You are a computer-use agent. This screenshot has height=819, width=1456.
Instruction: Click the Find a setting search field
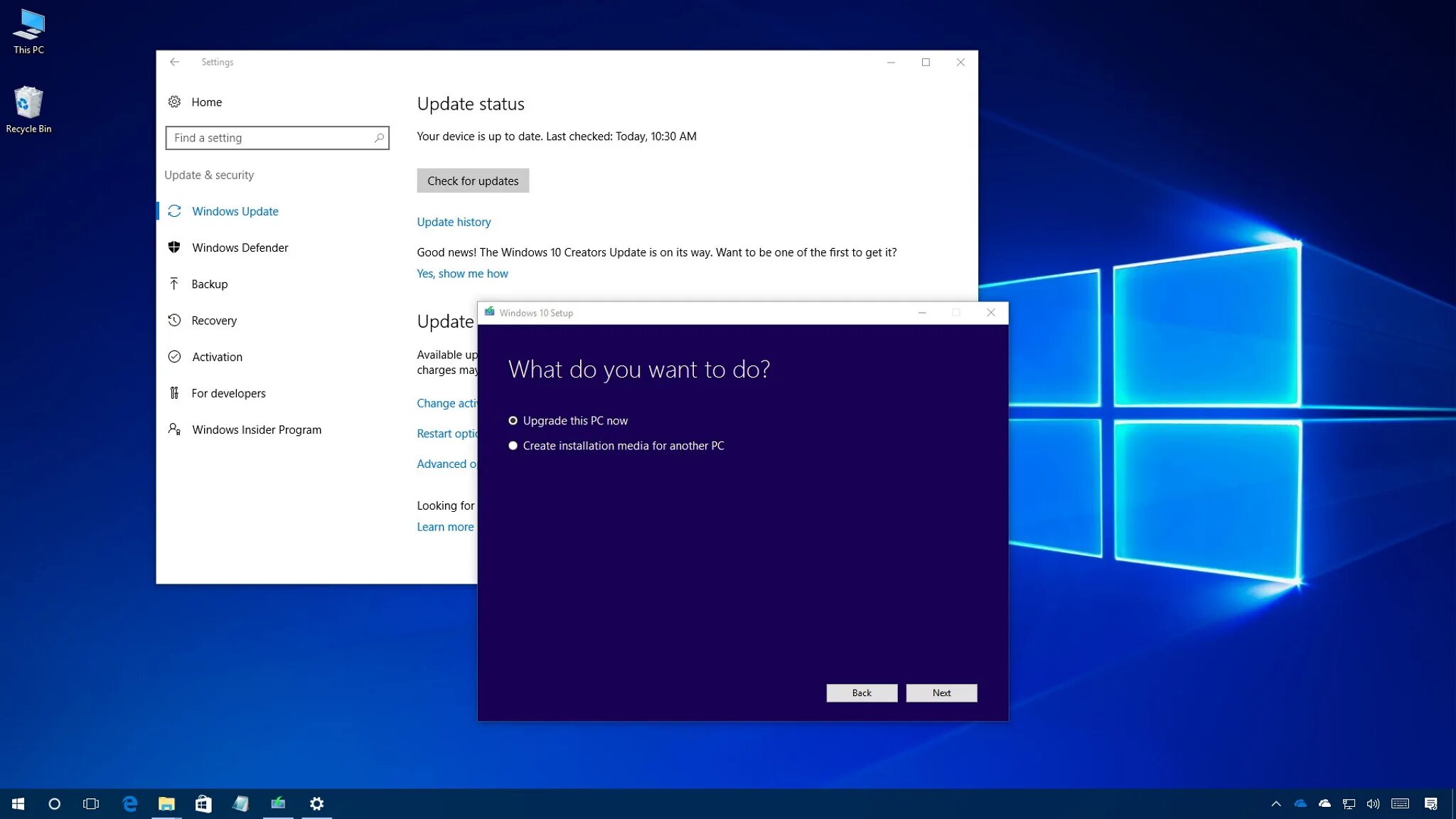pos(277,137)
